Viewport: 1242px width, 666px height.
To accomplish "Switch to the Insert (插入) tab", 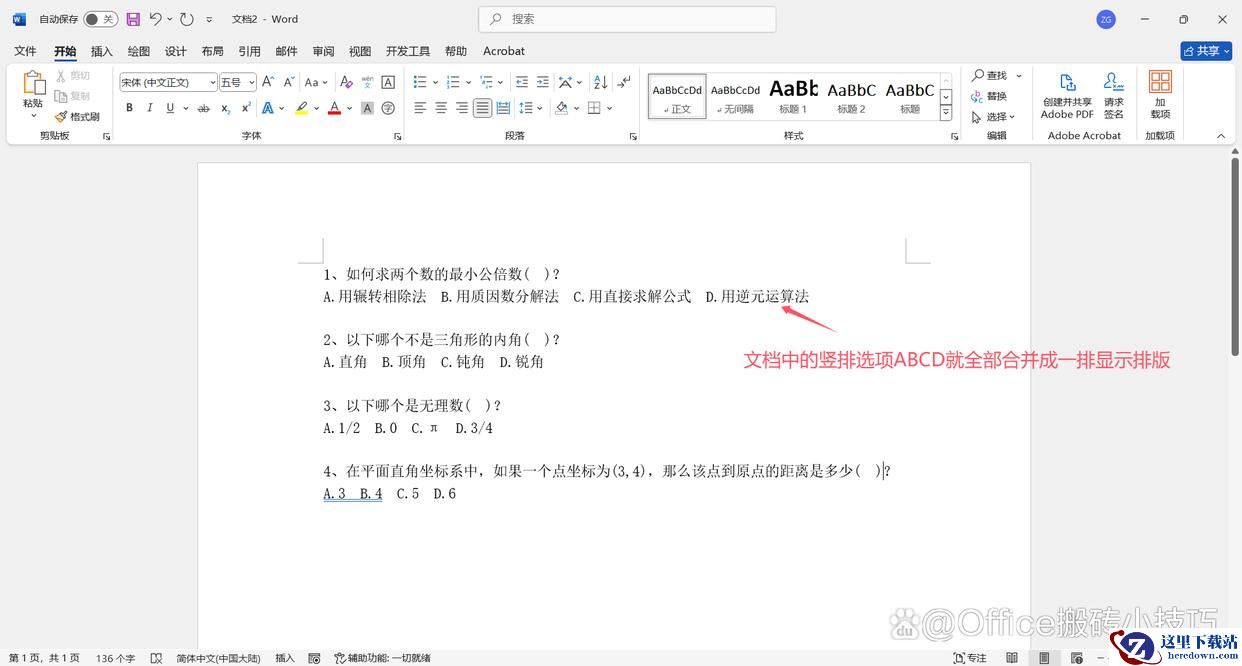I will pyautogui.click(x=102, y=51).
